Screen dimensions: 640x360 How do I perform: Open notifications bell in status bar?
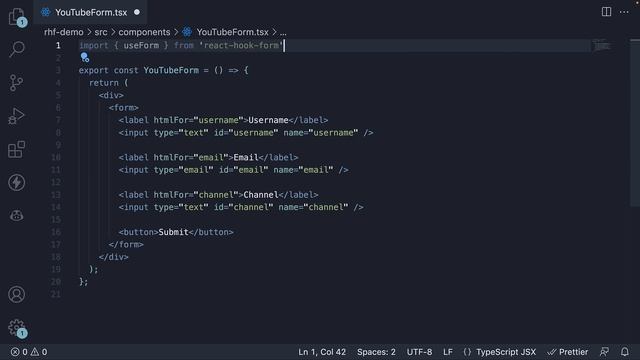[624, 352]
